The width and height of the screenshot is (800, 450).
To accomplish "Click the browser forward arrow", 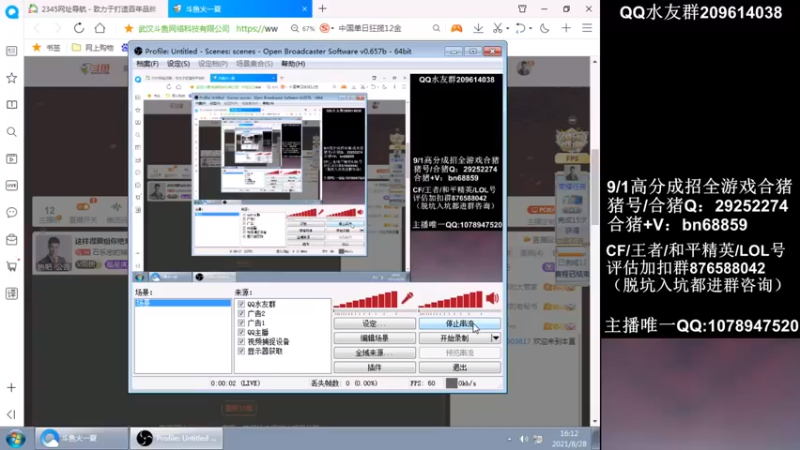I will 57,29.
